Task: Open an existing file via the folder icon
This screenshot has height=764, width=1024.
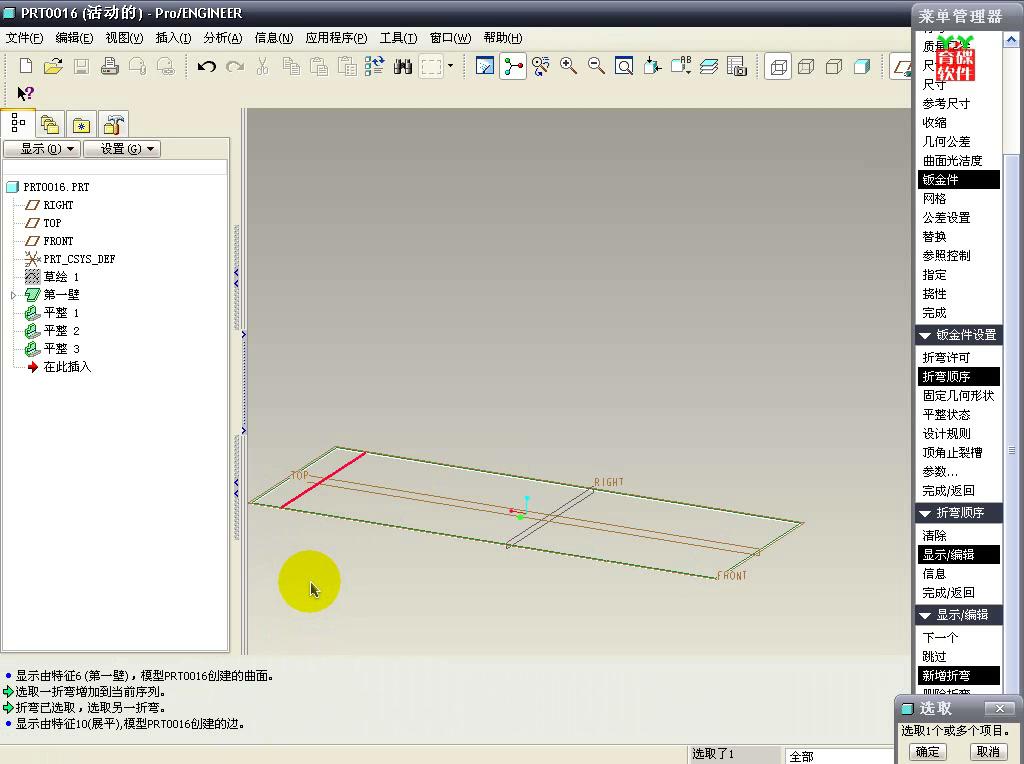Action: 54,66
